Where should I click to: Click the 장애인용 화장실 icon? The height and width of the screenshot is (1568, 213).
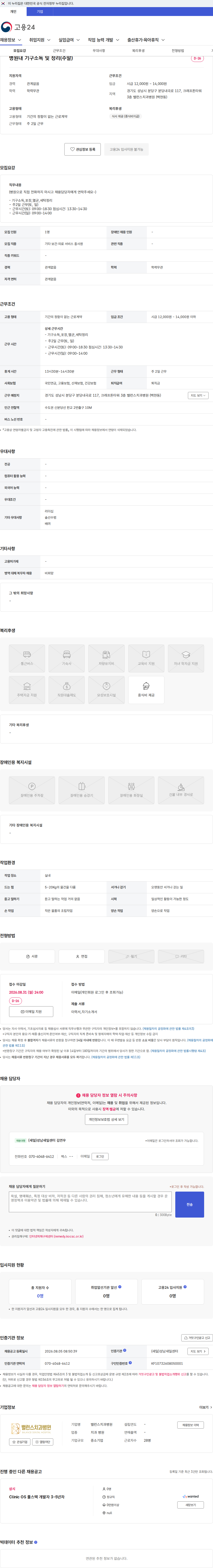(x=131, y=790)
